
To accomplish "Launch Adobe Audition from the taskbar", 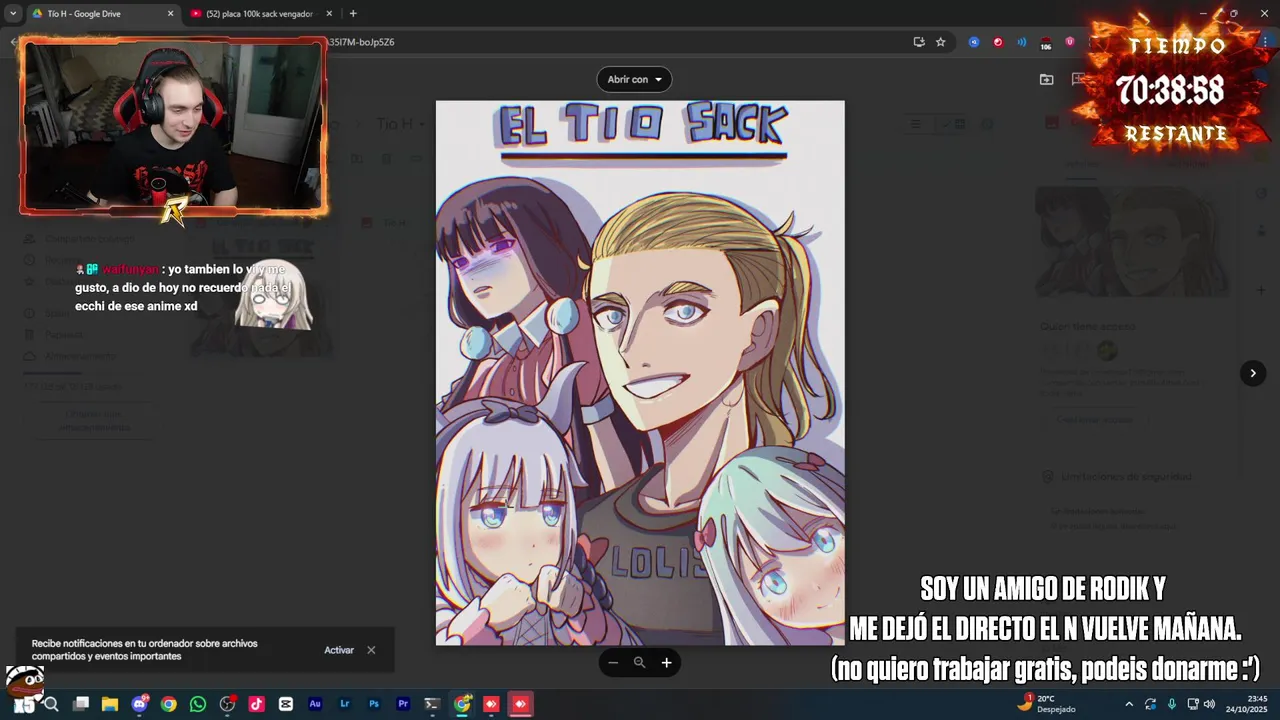I will coord(315,704).
